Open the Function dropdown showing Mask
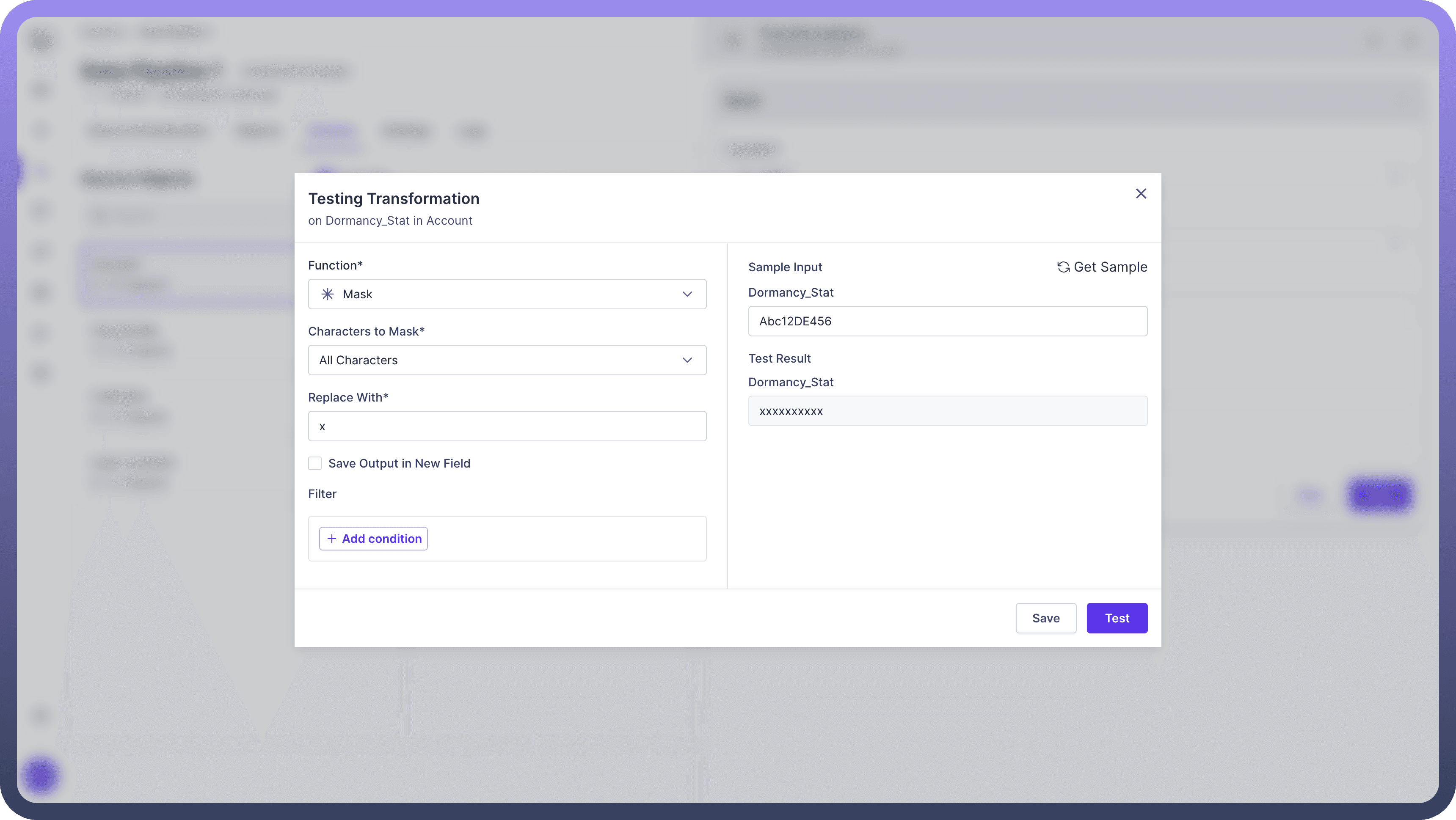The image size is (1456, 820). [497, 294]
